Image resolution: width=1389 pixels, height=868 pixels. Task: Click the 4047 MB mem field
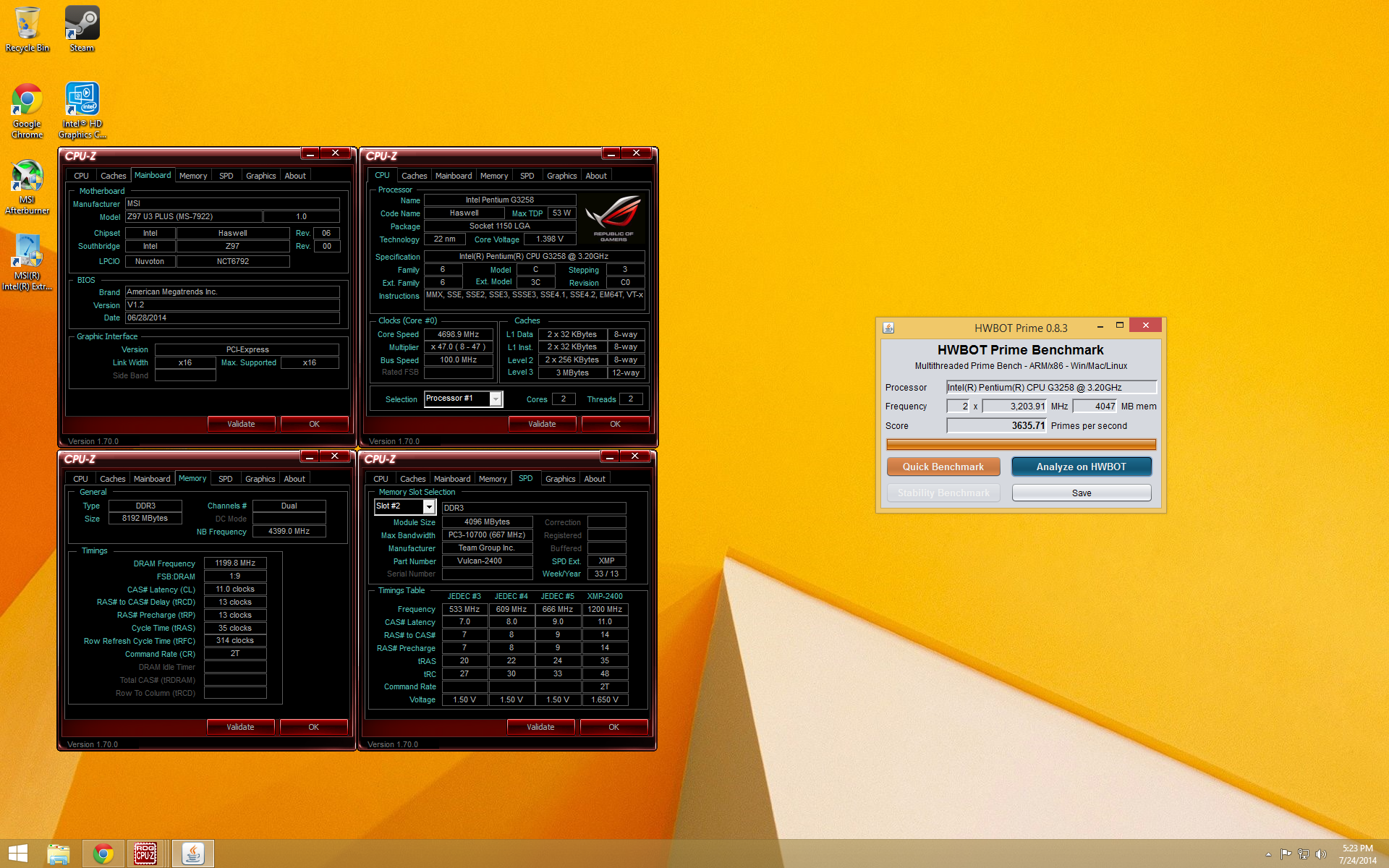[1095, 407]
